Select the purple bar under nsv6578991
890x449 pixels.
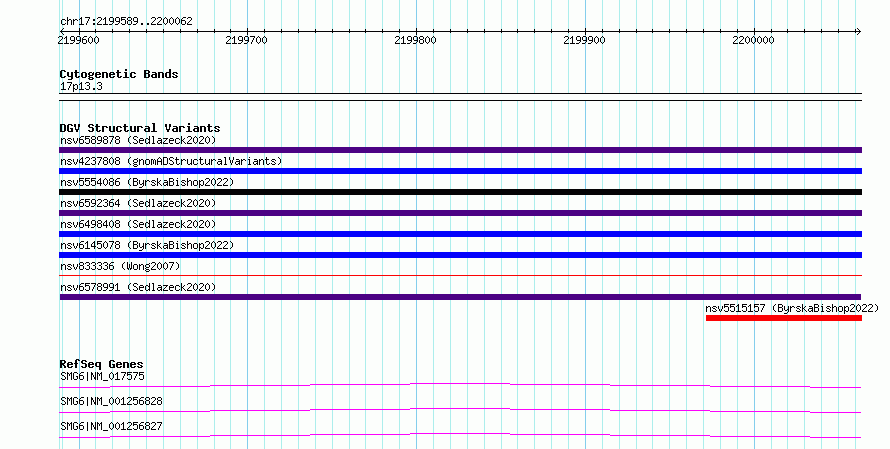coord(460,297)
